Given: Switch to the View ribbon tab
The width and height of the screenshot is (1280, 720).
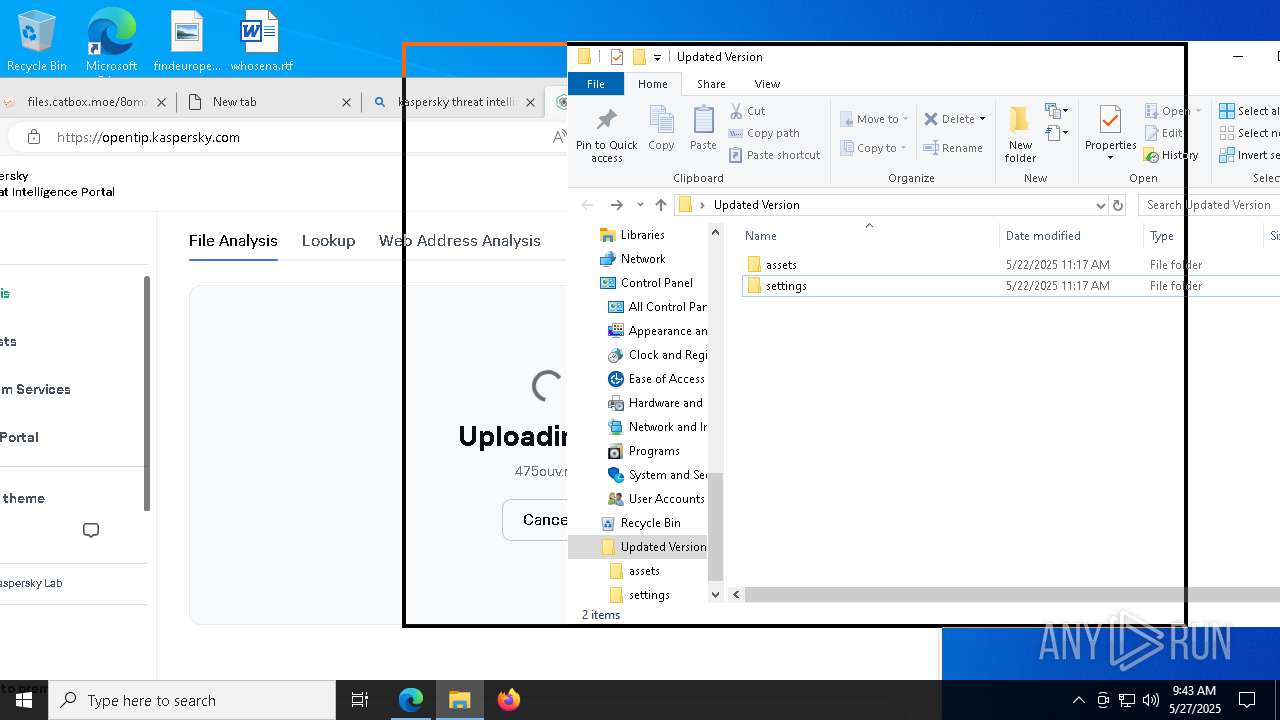Looking at the screenshot, I should click(767, 84).
